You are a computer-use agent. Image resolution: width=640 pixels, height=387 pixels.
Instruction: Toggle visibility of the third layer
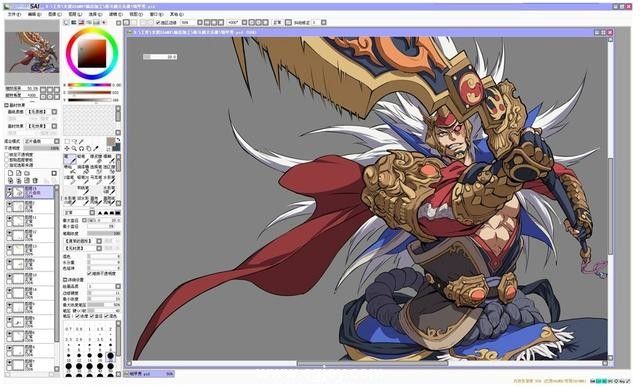[x=9, y=218]
